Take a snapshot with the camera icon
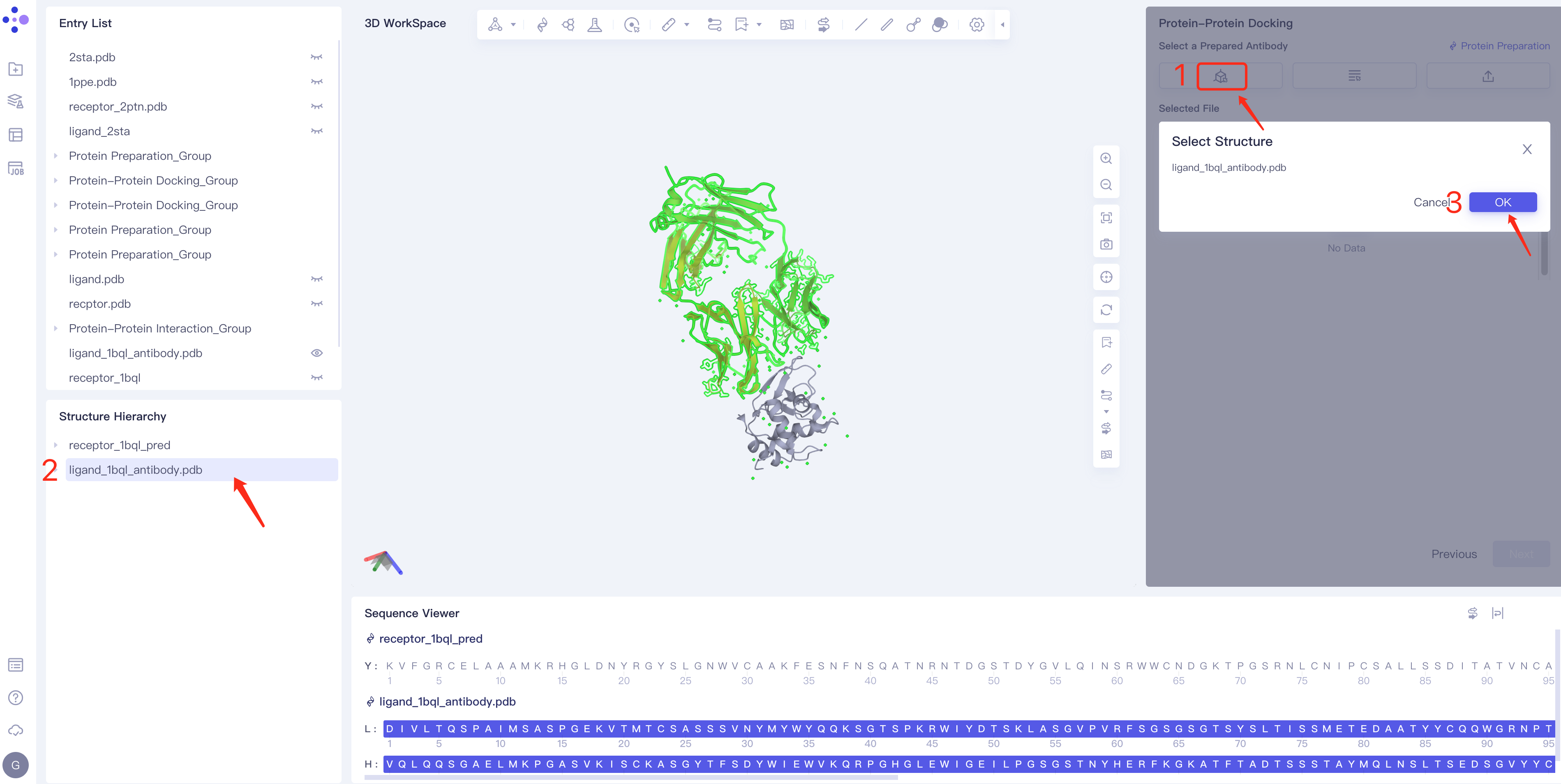The image size is (1561, 784). pyautogui.click(x=1106, y=244)
